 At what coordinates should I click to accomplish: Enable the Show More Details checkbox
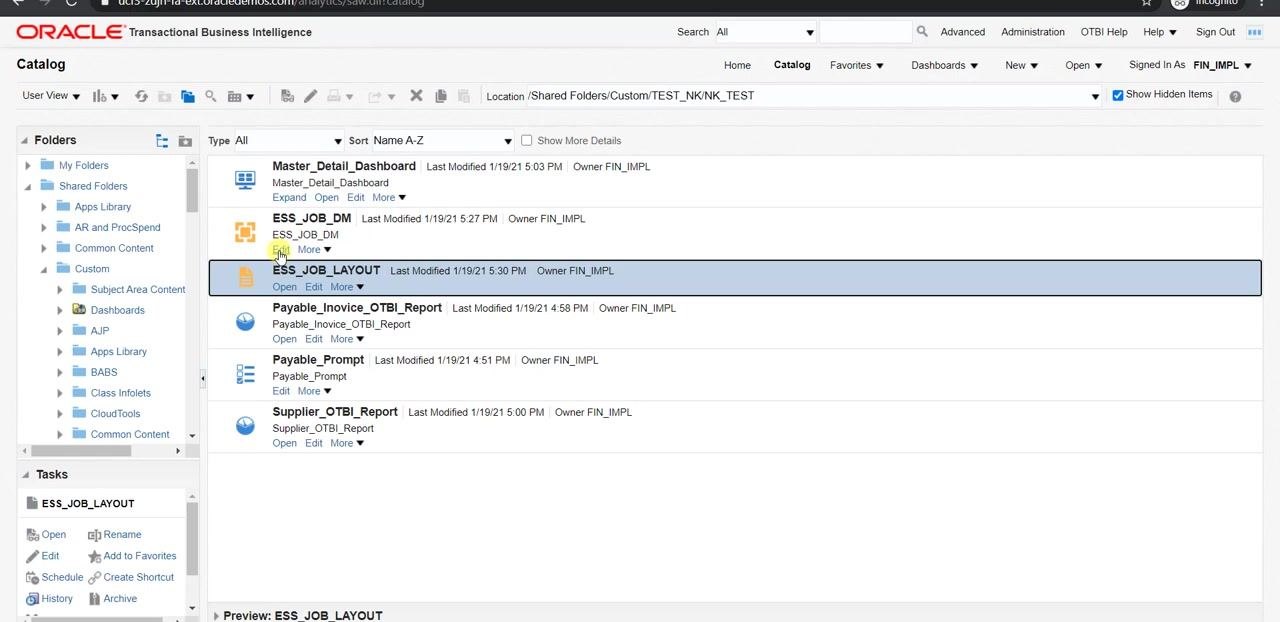pos(526,140)
